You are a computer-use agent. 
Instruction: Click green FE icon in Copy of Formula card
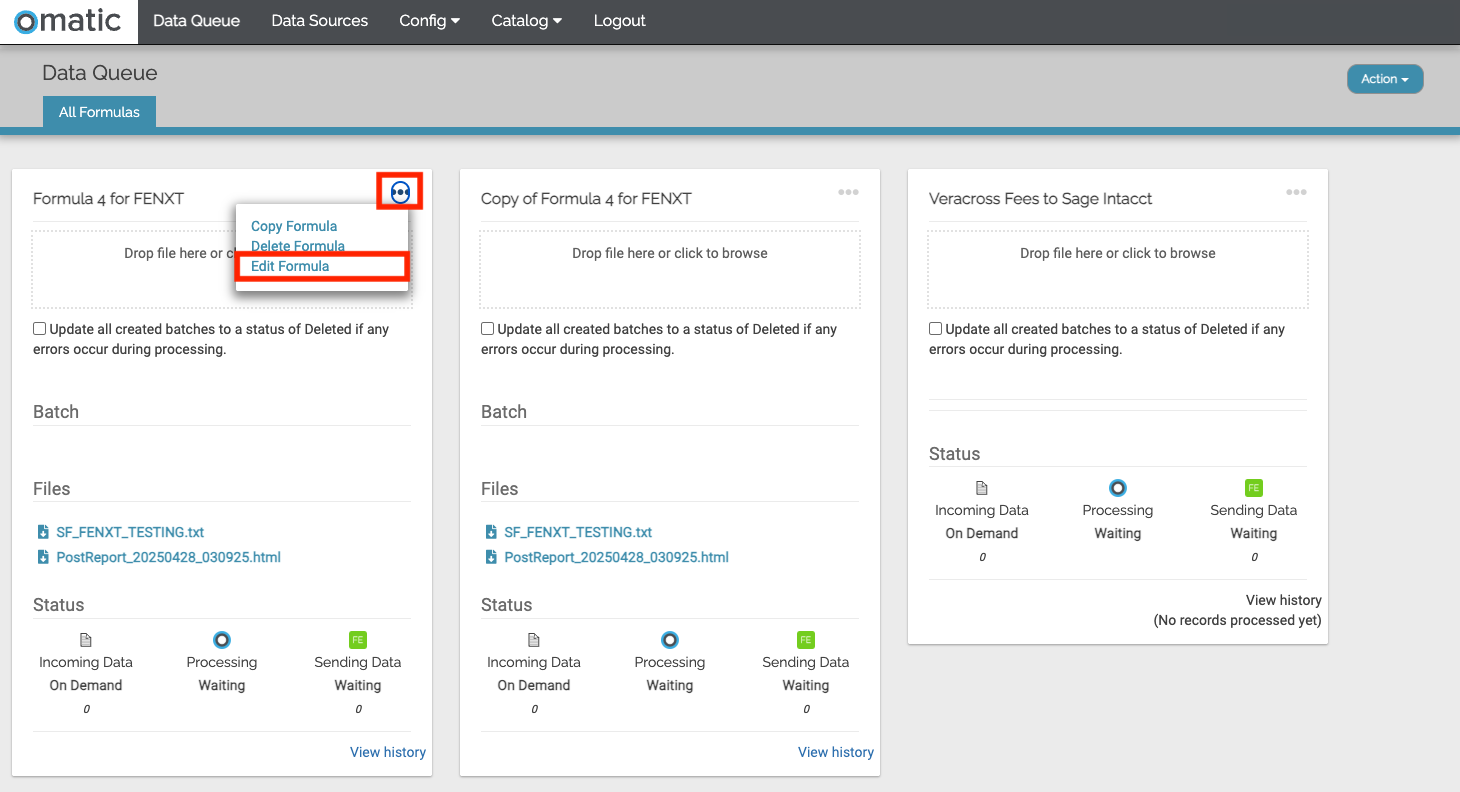[805, 640]
